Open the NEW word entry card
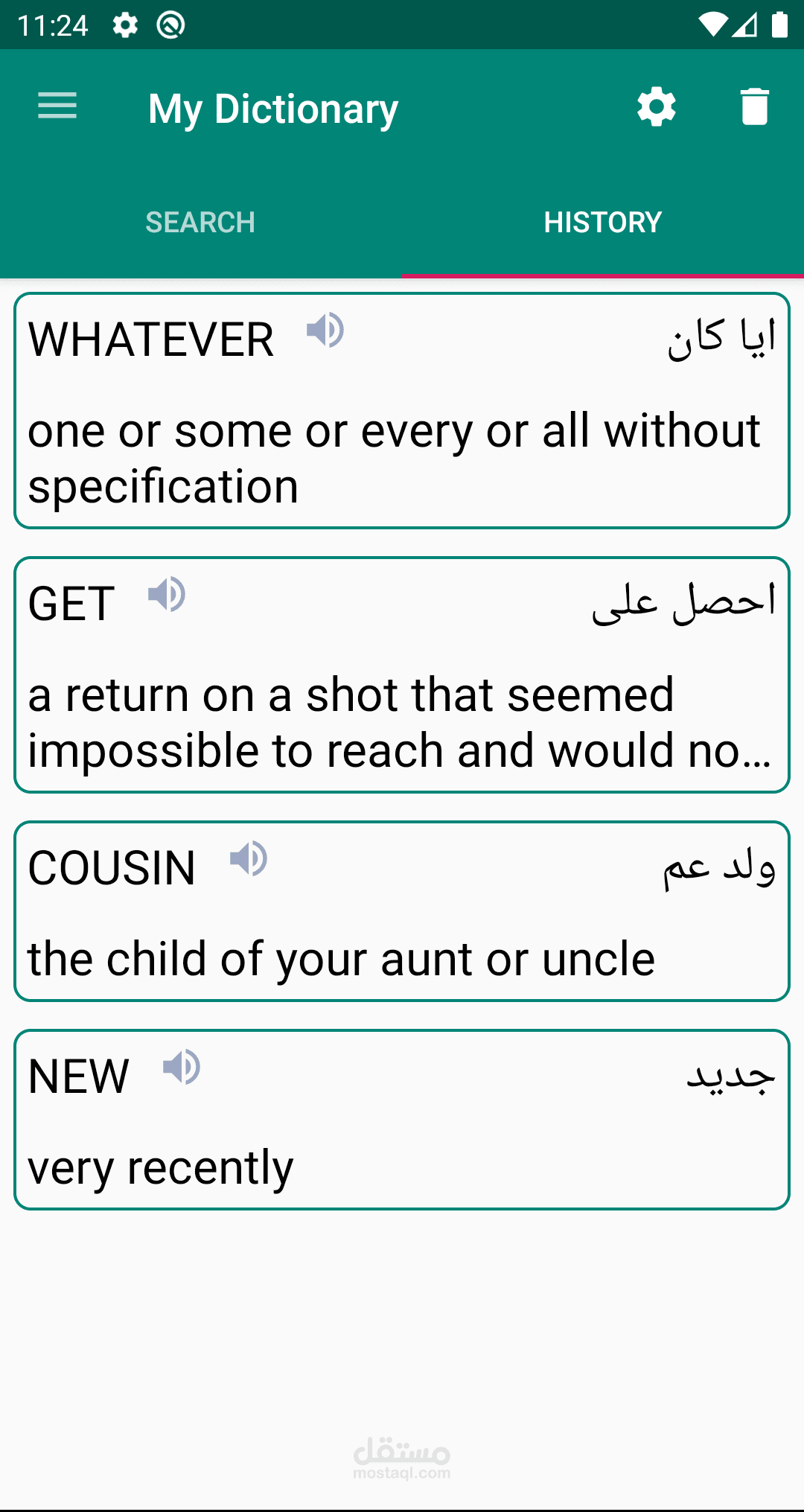 (x=402, y=1120)
